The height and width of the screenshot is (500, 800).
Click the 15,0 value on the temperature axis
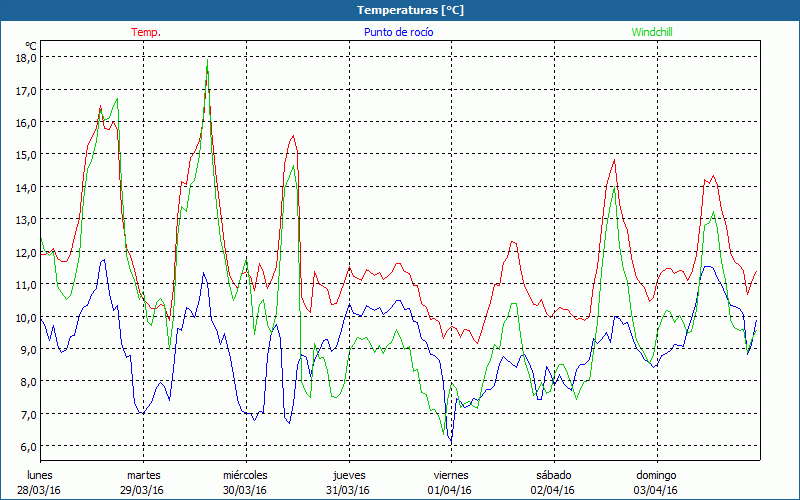[26, 155]
